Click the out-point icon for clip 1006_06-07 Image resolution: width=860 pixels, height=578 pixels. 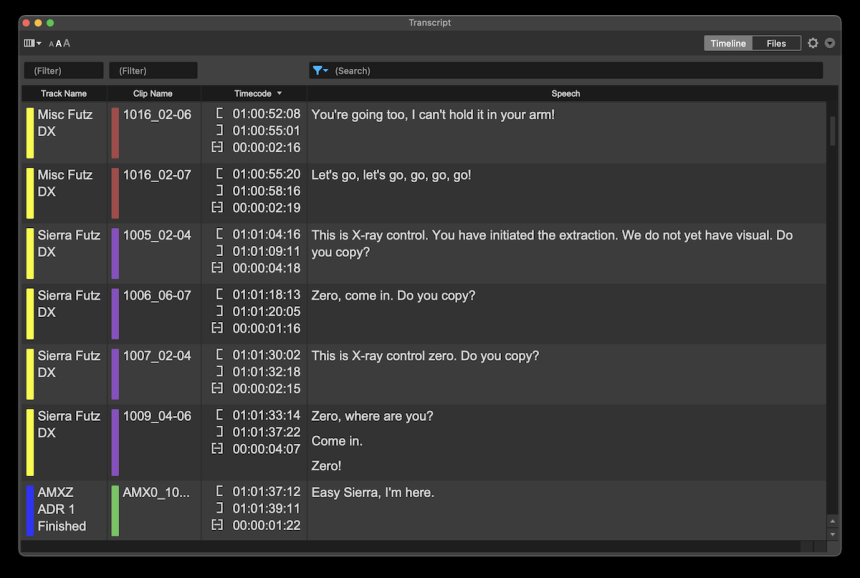click(x=218, y=311)
